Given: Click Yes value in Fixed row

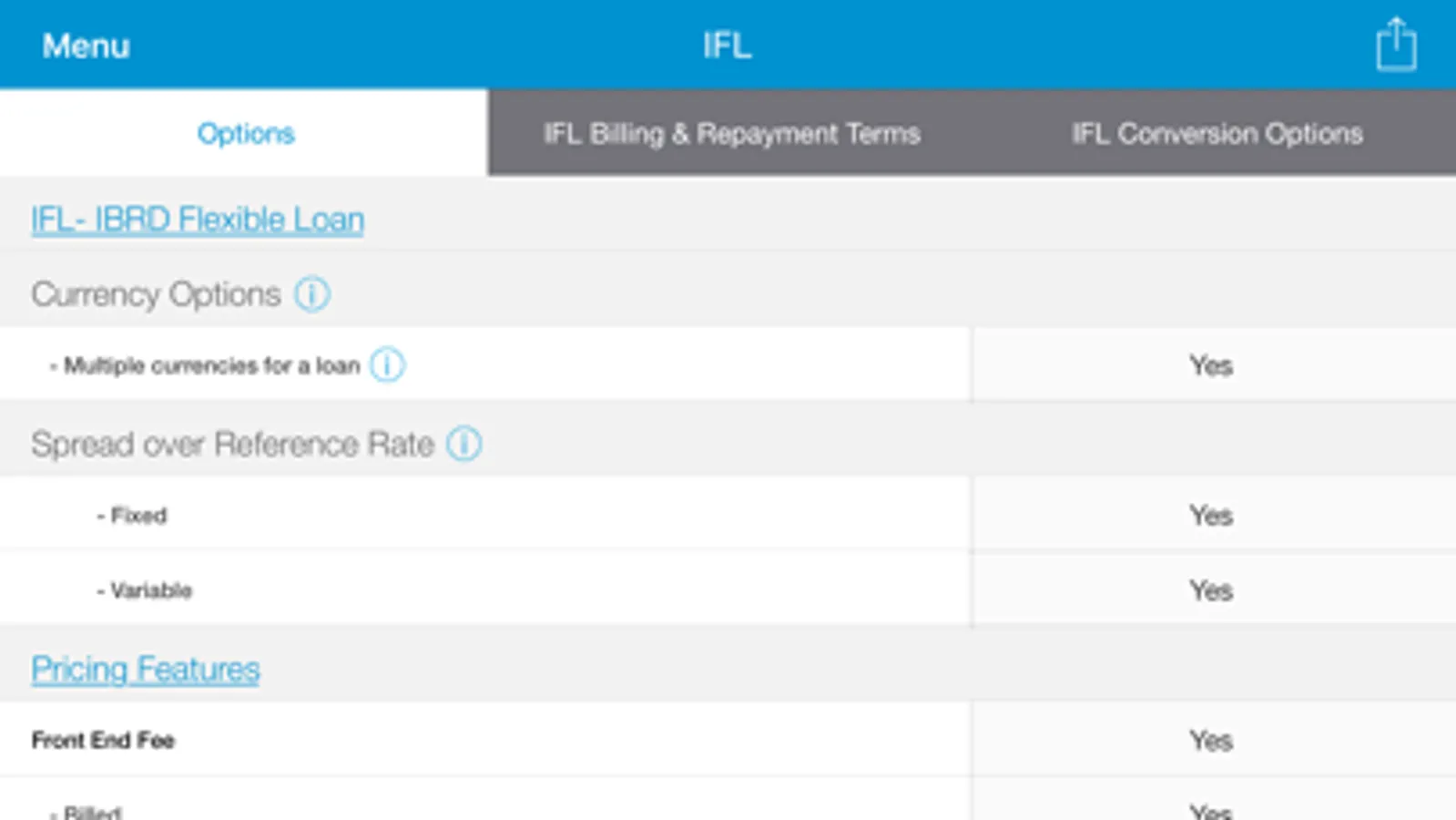Looking at the screenshot, I should pos(1211,515).
